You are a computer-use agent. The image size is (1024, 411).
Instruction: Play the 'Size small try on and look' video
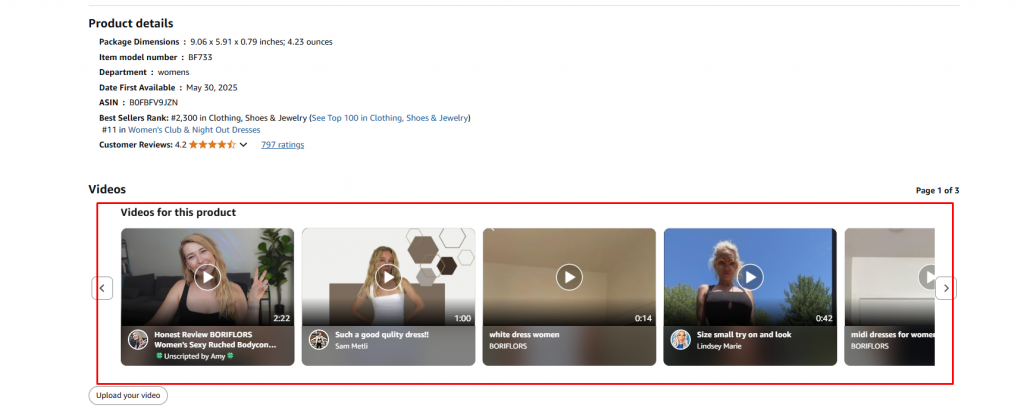click(x=750, y=277)
